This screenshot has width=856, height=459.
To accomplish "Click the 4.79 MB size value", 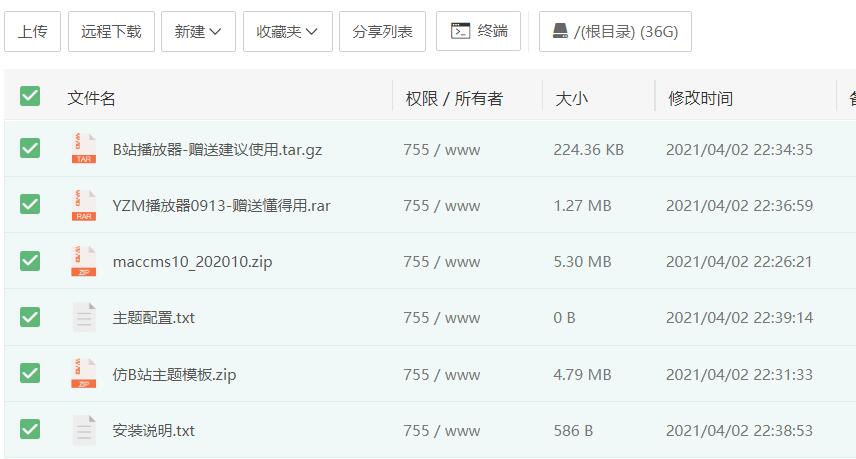I will point(582,374).
